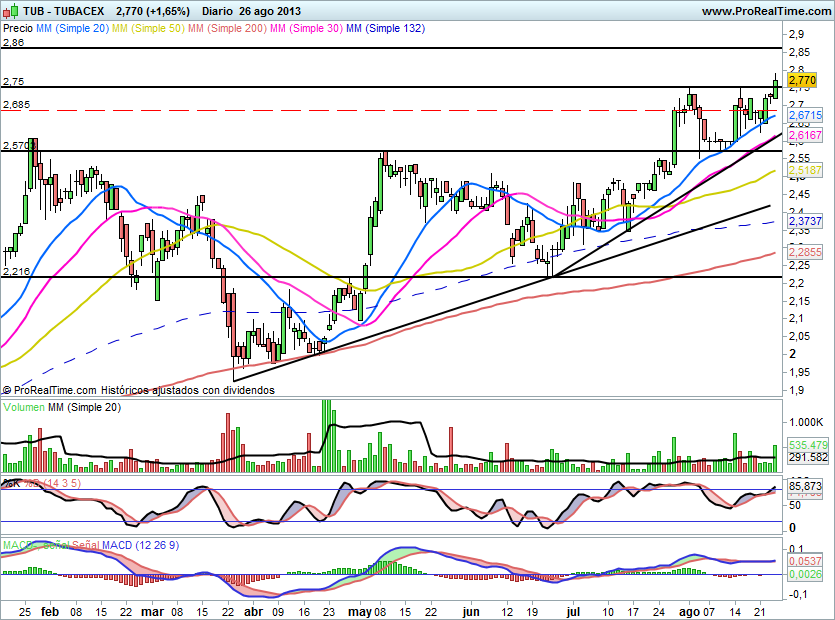Select the MM (Simple 200) legend label
Image resolution: width=835 pixels, height=620 pixels.
pyautogui.click(x=225, y=29)
